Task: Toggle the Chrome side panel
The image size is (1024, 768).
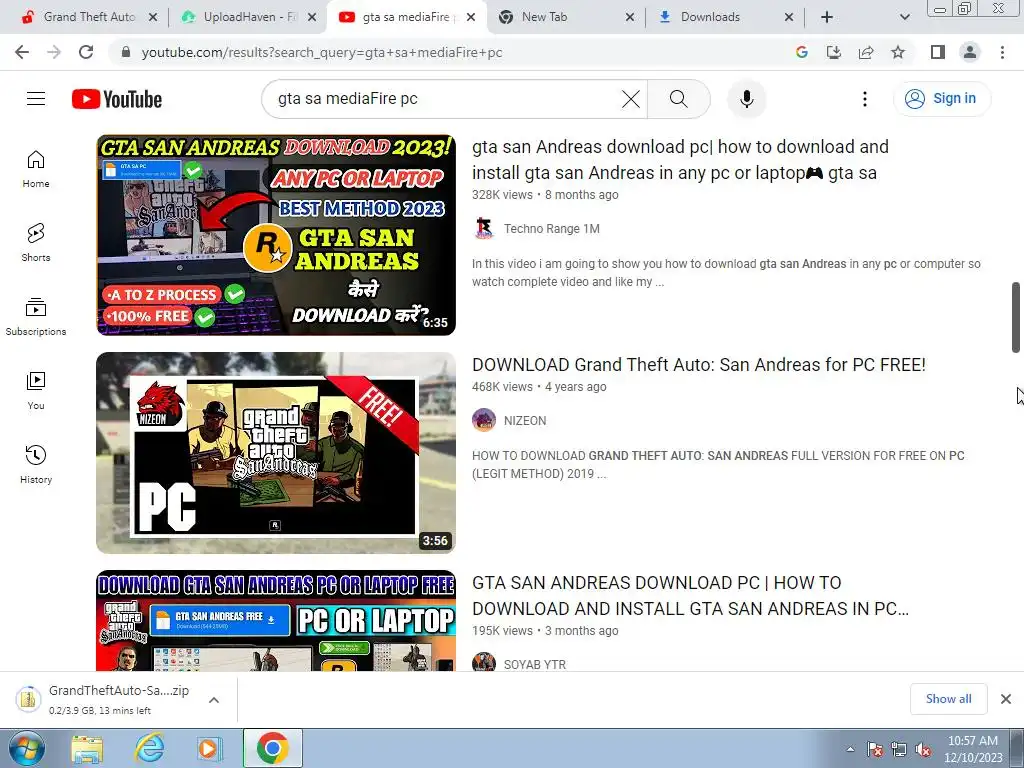Action: [x=938, y=52]
